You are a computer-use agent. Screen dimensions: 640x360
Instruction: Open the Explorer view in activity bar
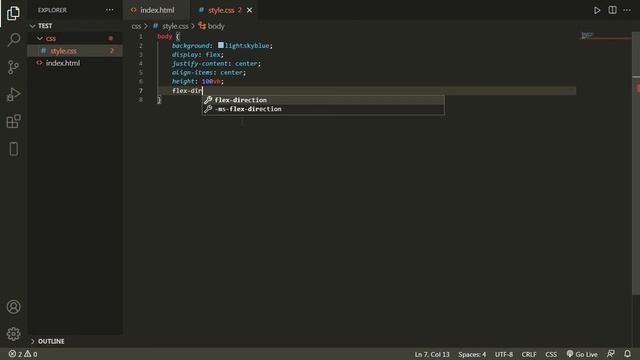click(x=13, y=13)
